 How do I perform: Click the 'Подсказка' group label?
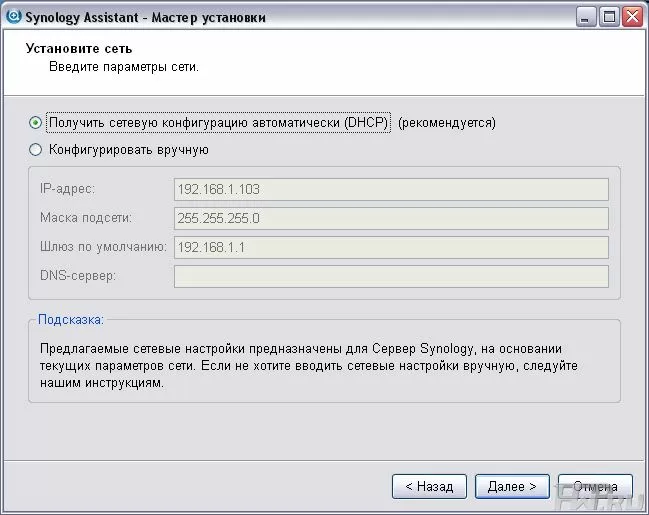pos(70,320)
